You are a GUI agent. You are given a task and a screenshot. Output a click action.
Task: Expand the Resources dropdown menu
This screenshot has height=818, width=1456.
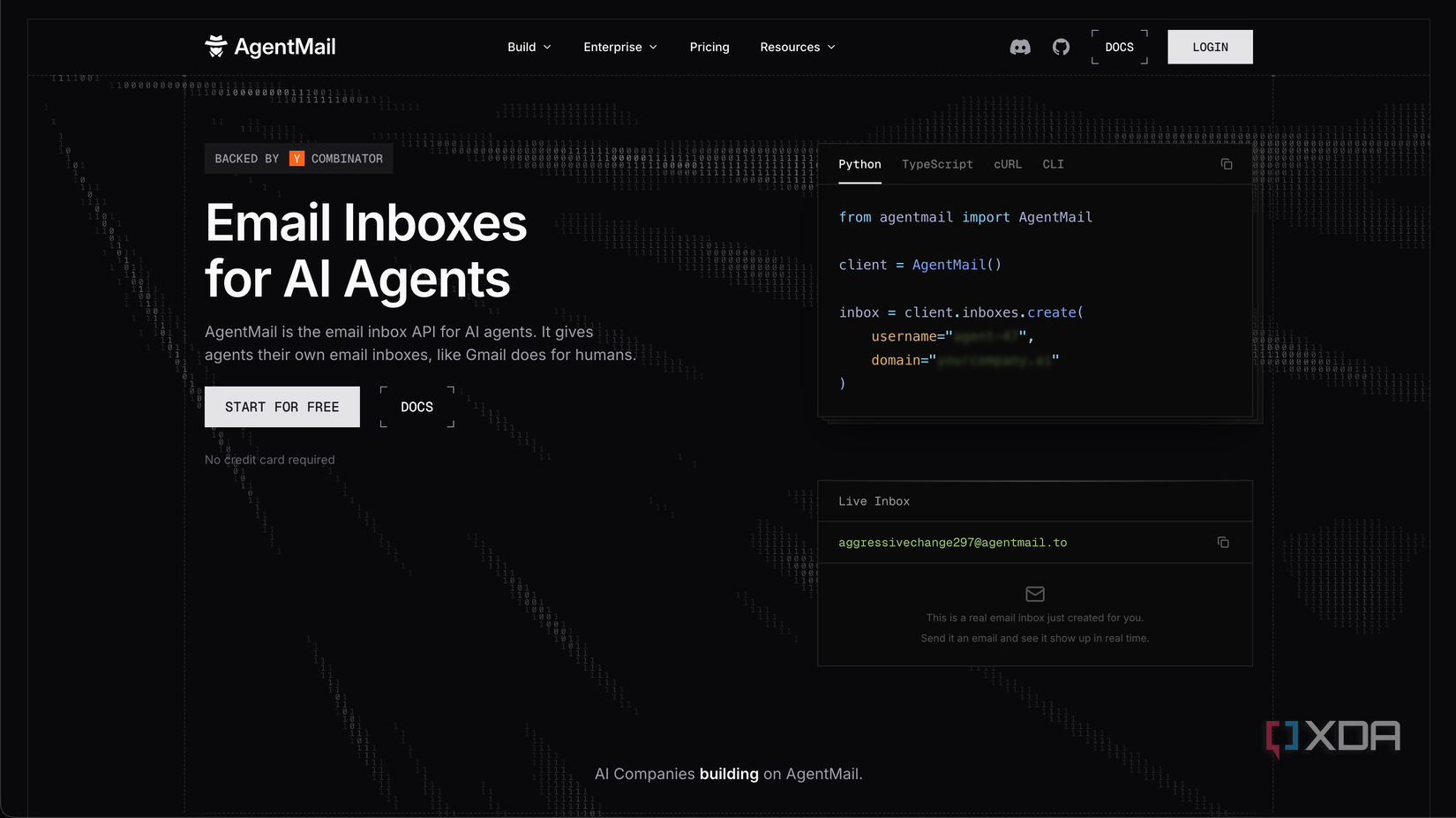[x=798, y=47]
